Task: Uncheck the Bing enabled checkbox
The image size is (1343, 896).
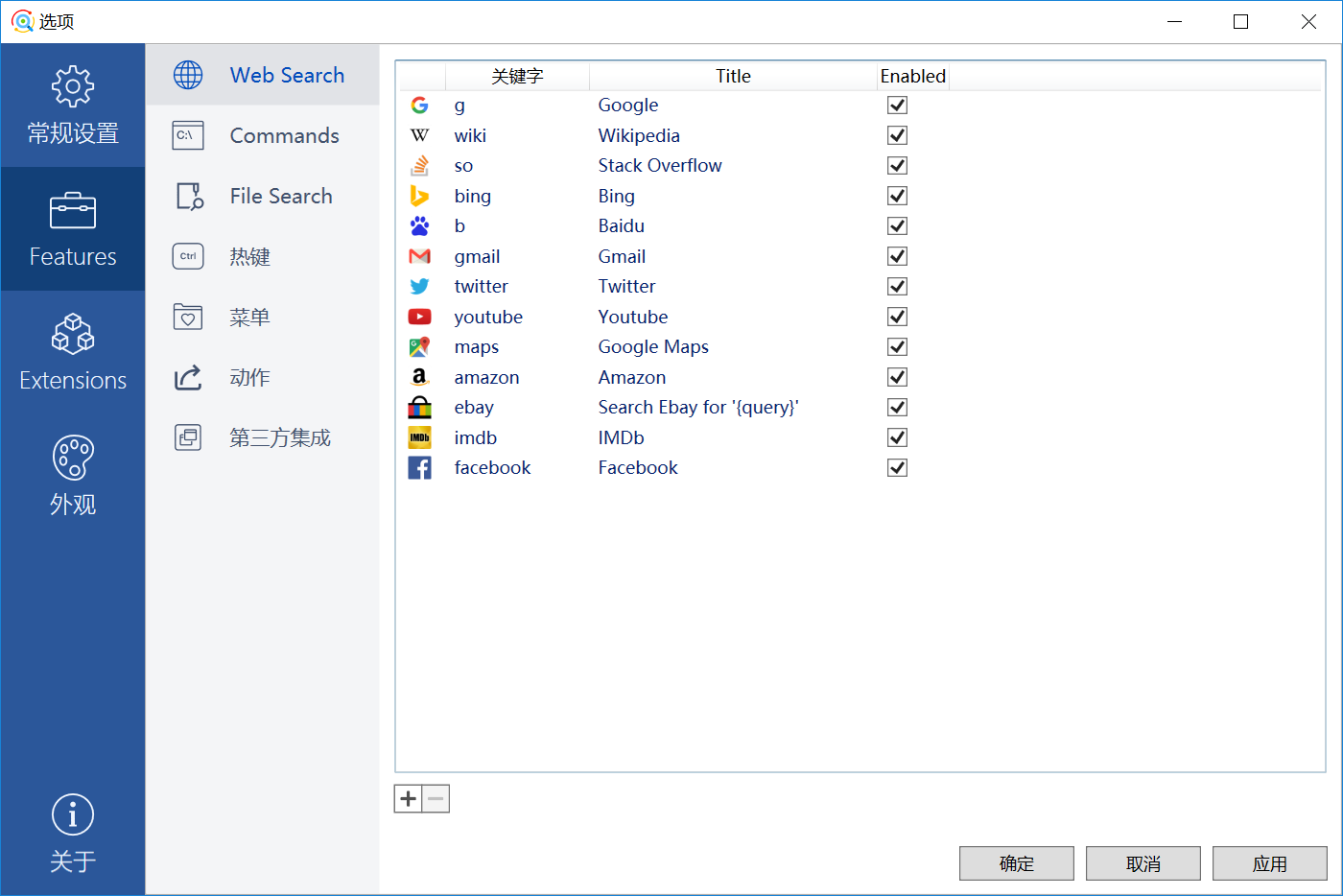Action: click(x=897, y=196)
